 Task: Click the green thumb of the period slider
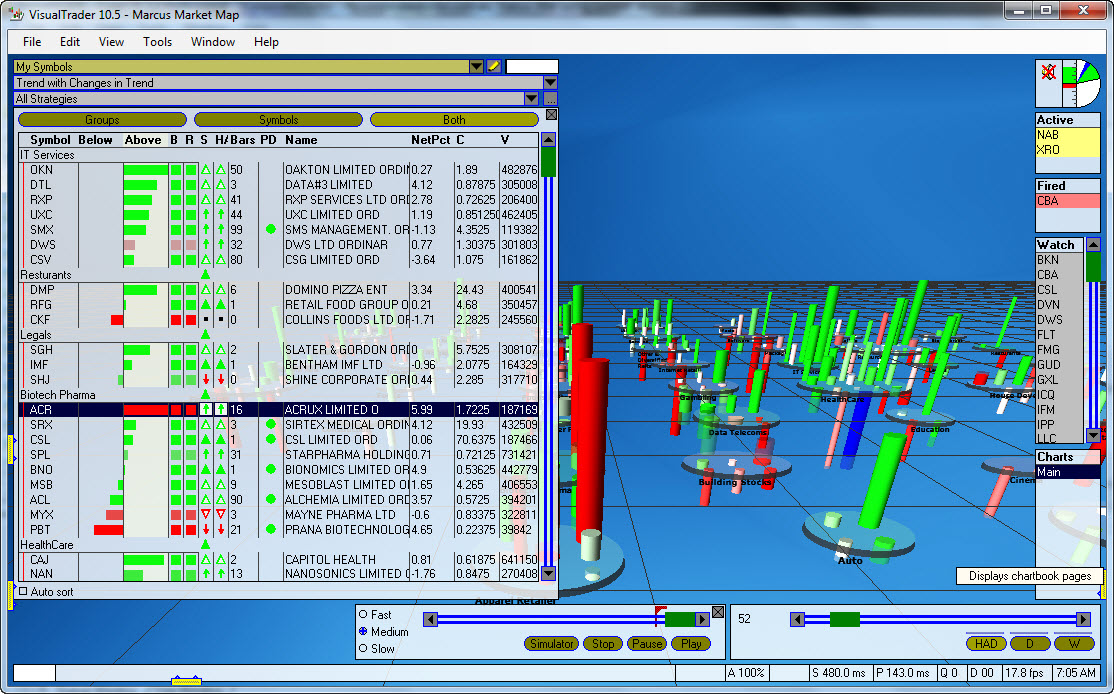coord(845,619)
